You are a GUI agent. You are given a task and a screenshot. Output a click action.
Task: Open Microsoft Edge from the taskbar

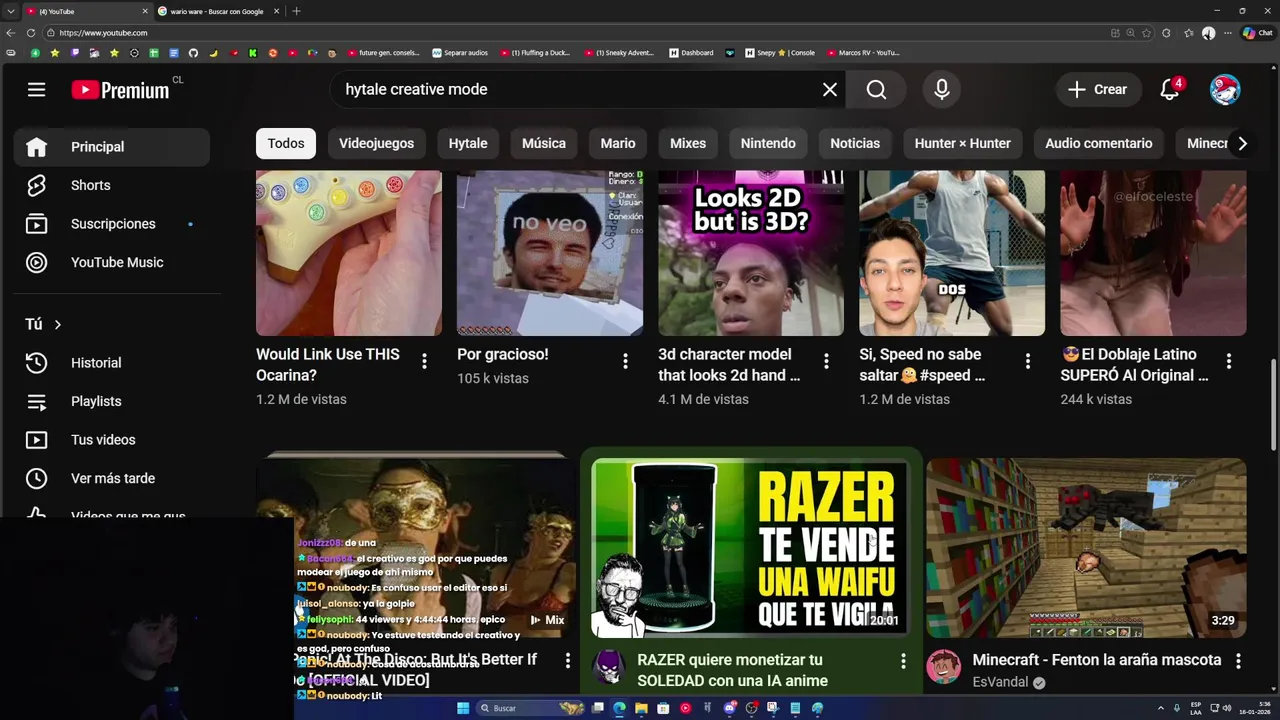pos(619,708)
